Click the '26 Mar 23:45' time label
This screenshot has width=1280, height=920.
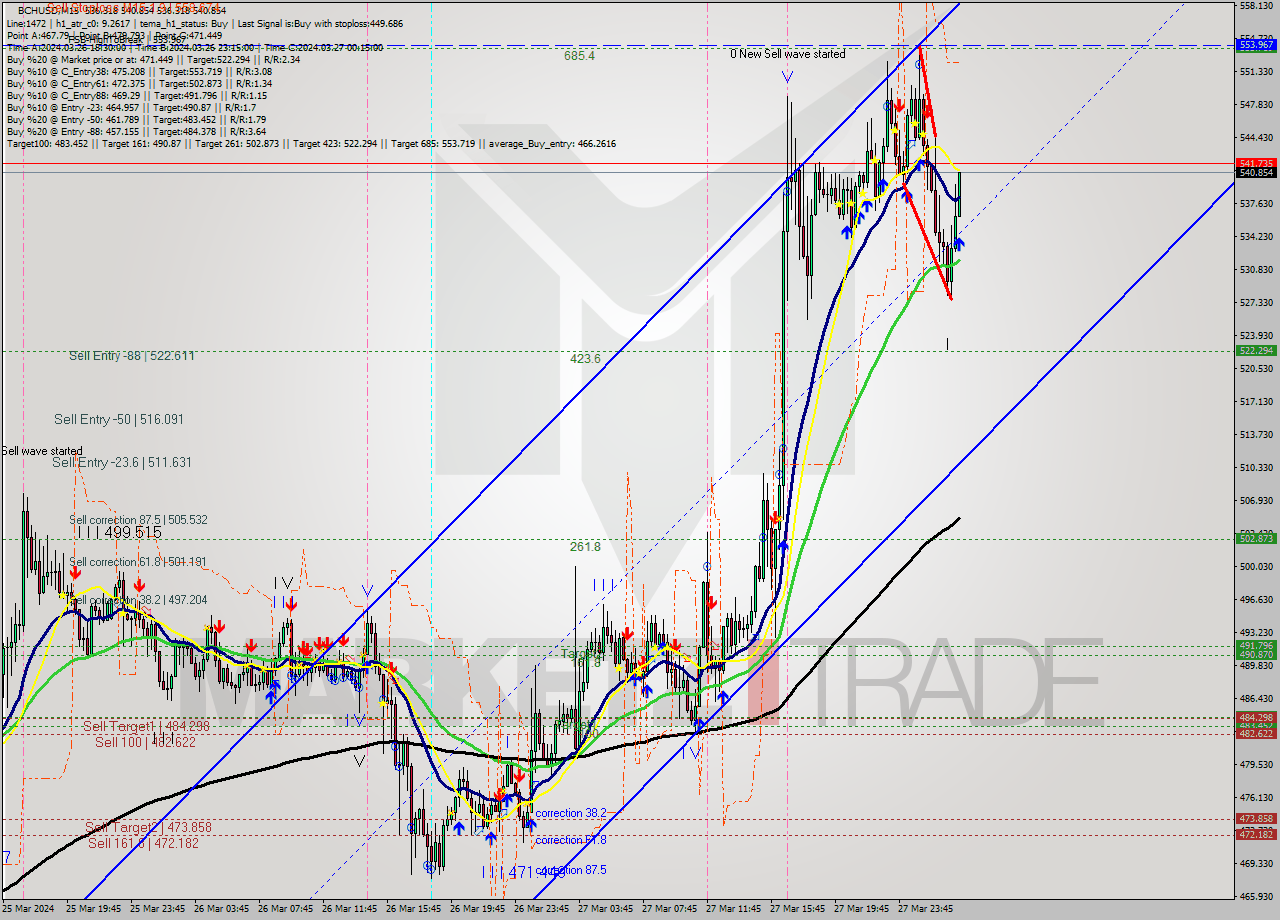pos(544,909)
